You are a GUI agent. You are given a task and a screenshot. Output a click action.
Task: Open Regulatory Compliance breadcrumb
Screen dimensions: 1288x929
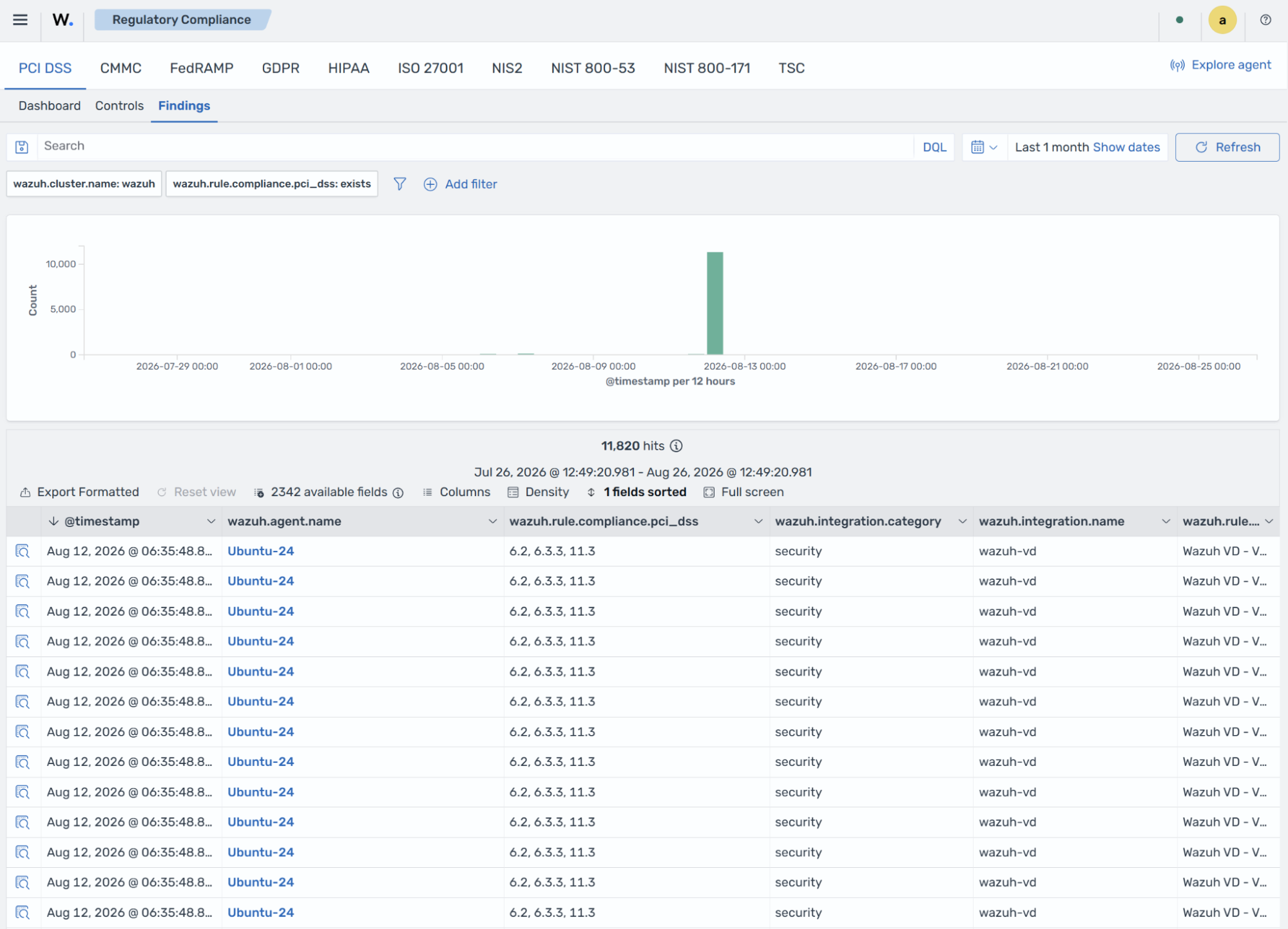tap(182, 20)
